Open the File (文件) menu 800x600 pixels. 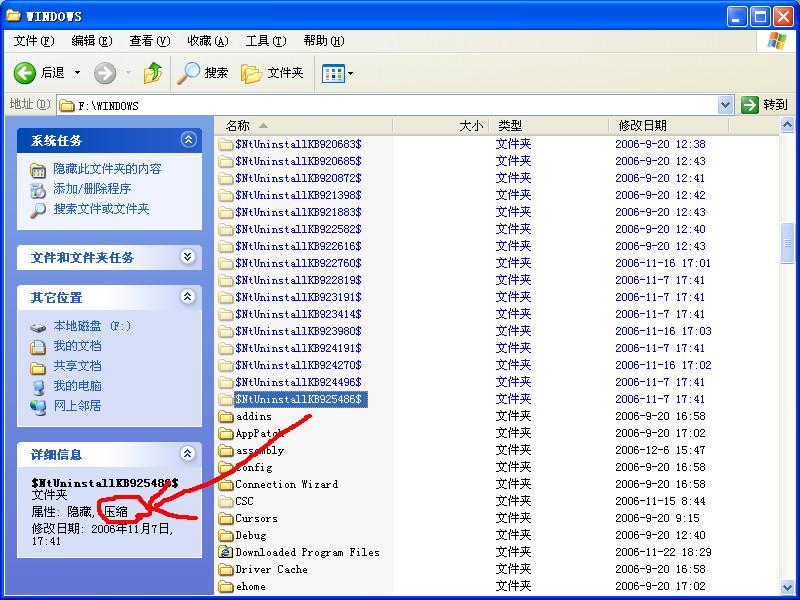coord(34,40)
